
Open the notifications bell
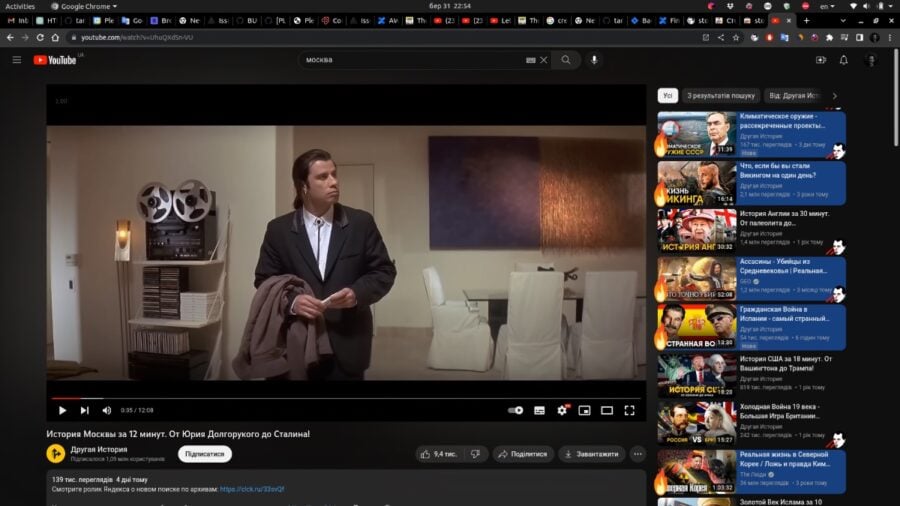pos(844,60)
